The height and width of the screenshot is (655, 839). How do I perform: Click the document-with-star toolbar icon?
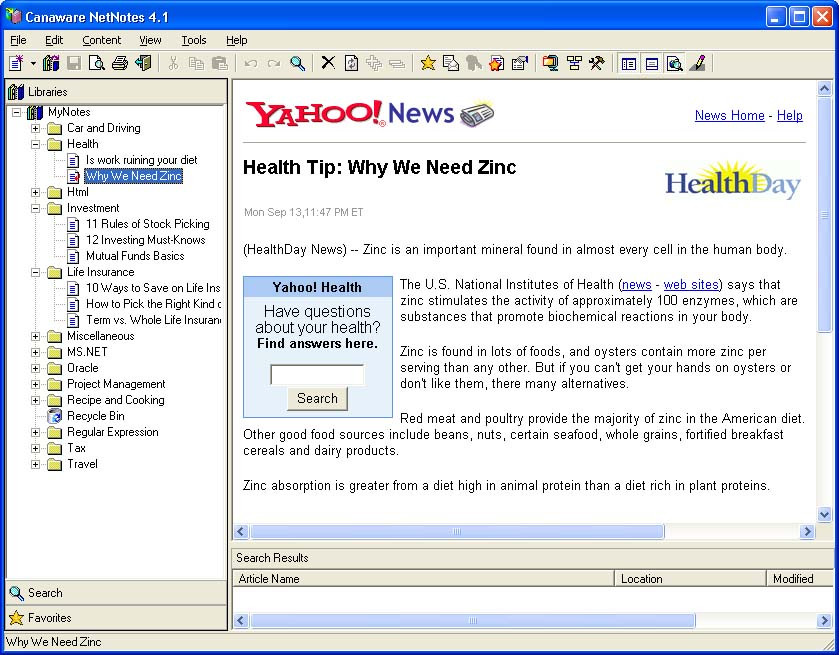497,63
